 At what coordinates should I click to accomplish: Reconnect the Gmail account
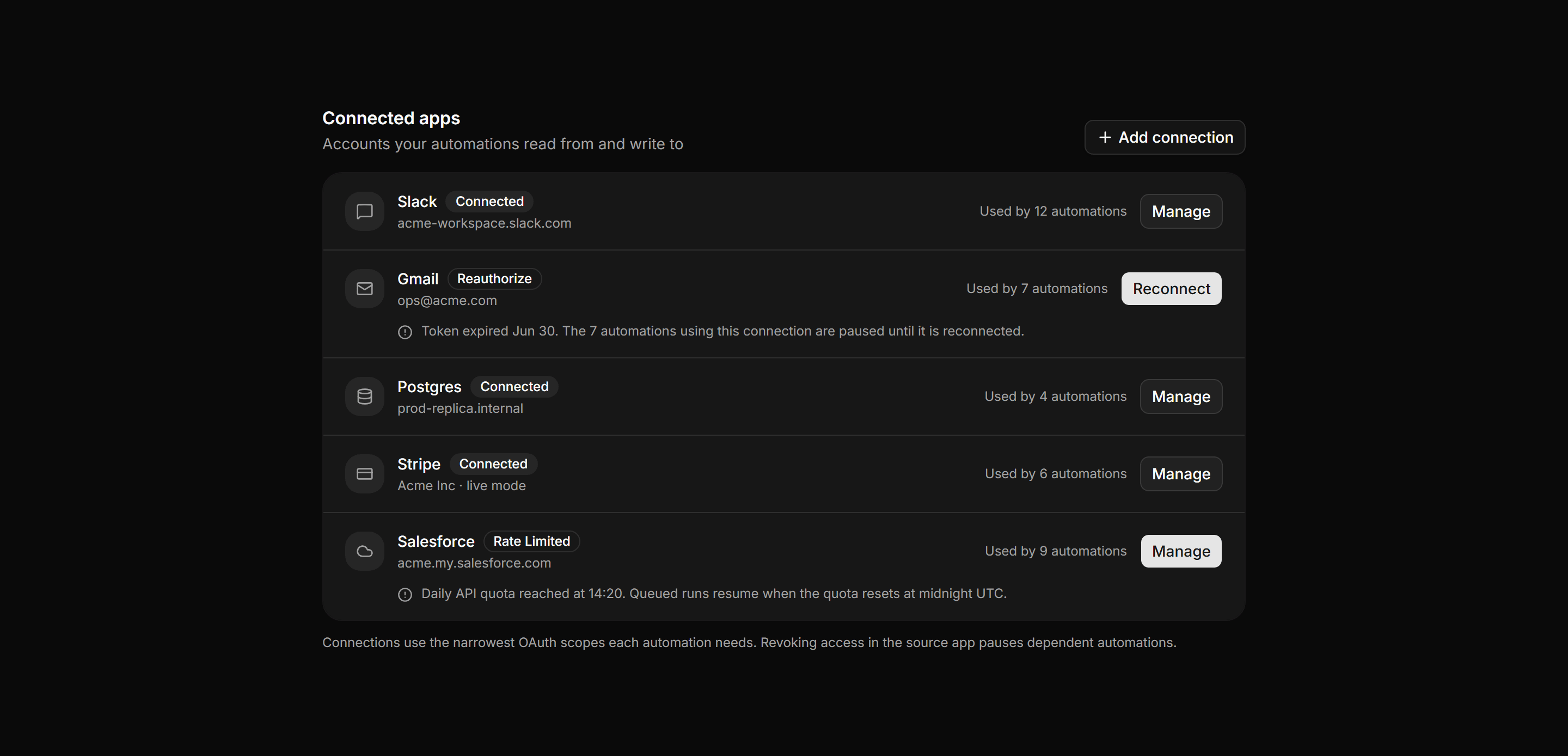(x=1171, y=289)
